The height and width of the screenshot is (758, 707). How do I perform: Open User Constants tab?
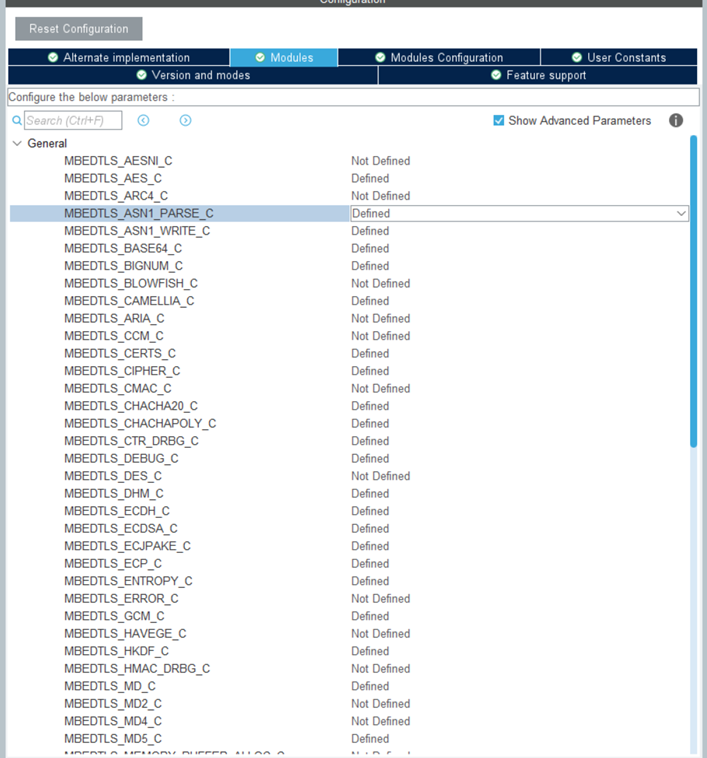coord(619,57)
